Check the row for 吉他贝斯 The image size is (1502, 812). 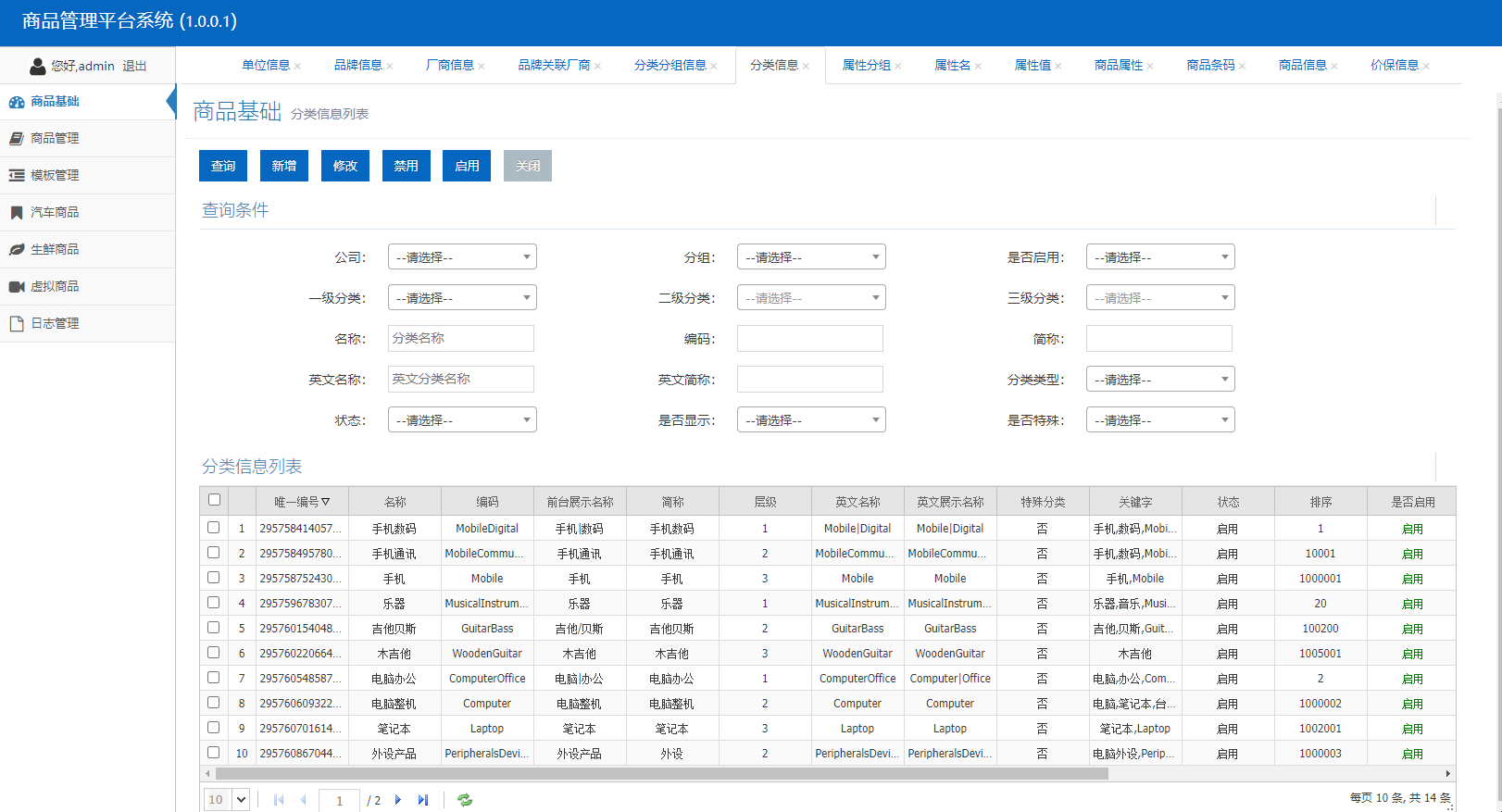click(x=214, y=628)
